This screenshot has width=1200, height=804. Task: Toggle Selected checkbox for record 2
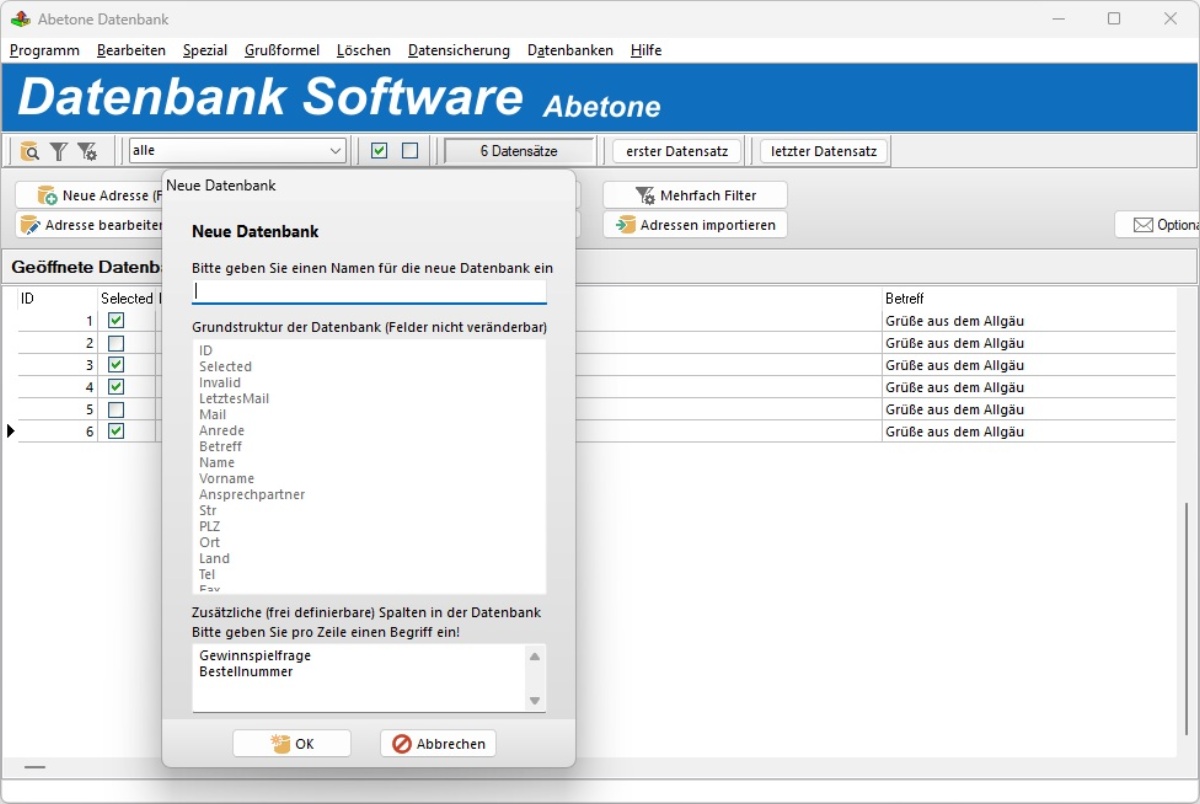116,343
